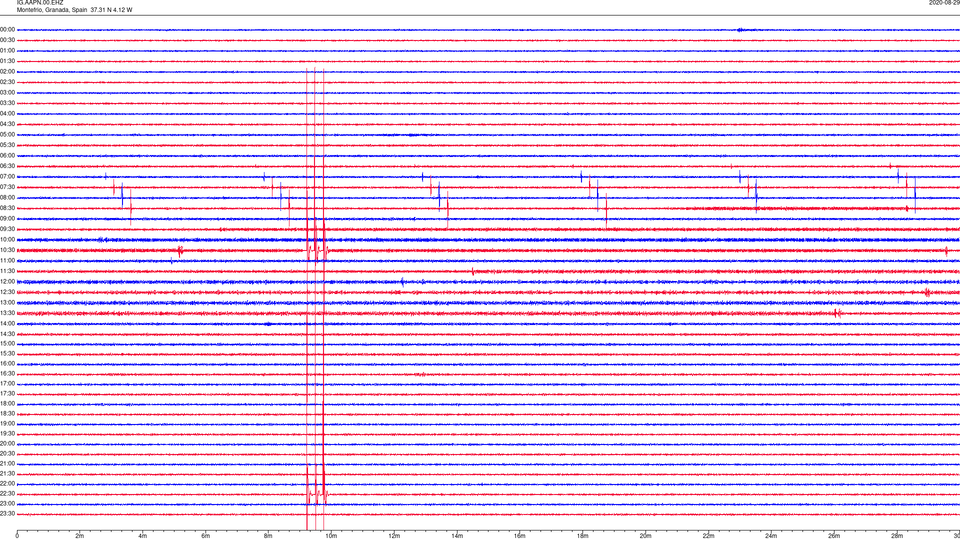
Task: Click the 14m axis tick label
Action: click(x=457, y=536)
